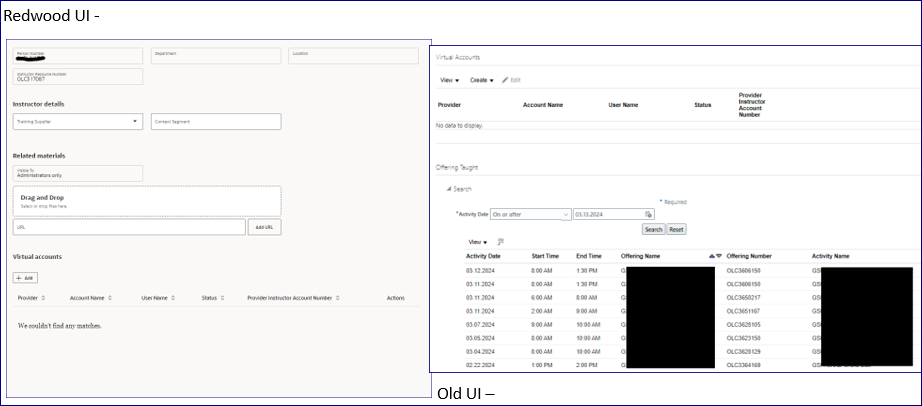Click the Search button
922x406 pixels.
pos(653,229)
